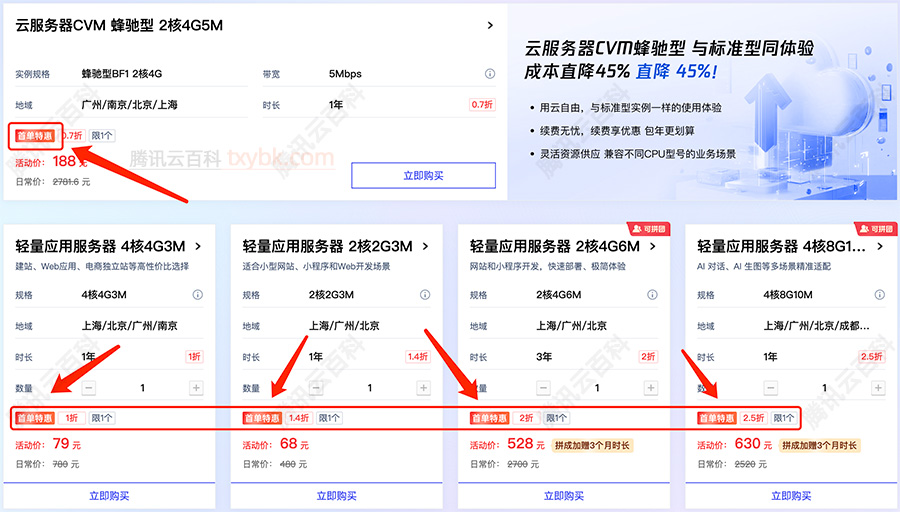
Task: Click the banner headline 成本直降45%
Action: 577,72
